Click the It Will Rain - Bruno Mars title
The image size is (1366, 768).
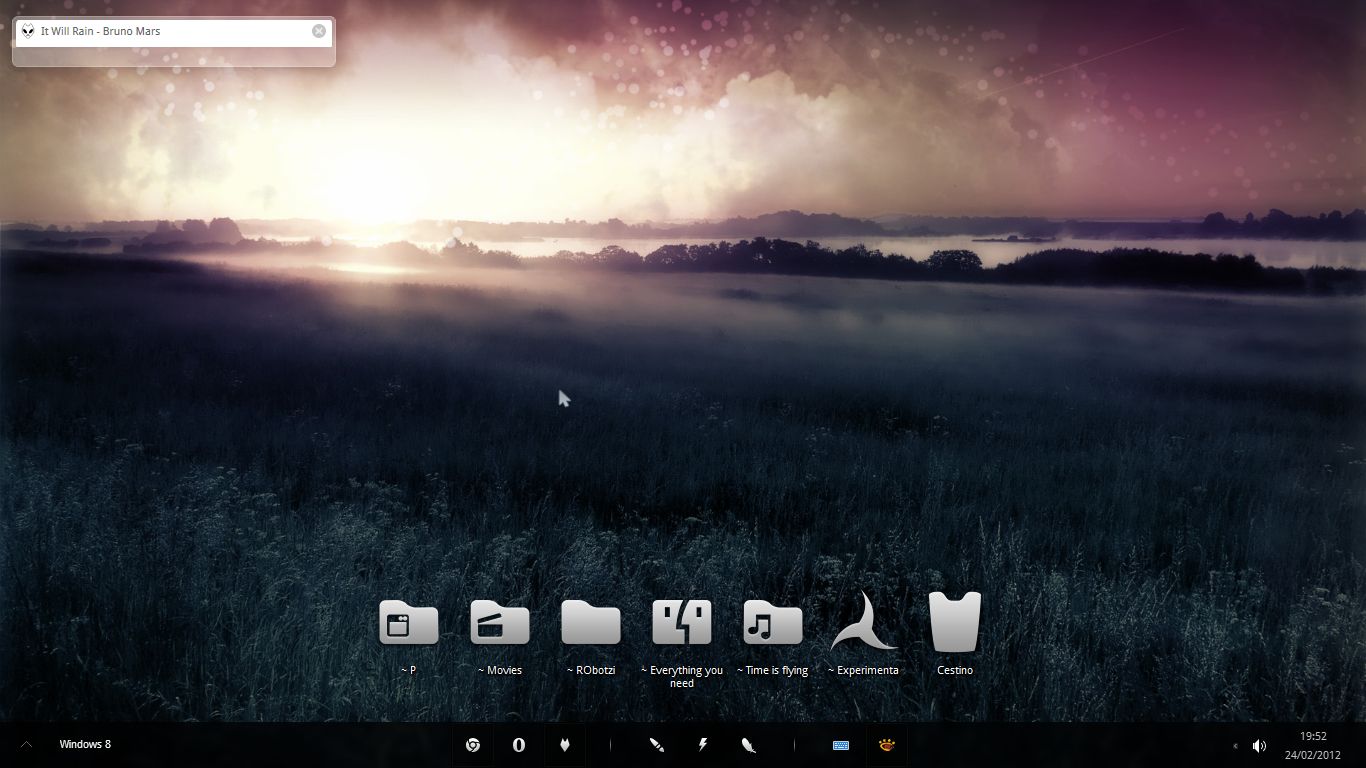click(100, 31)
